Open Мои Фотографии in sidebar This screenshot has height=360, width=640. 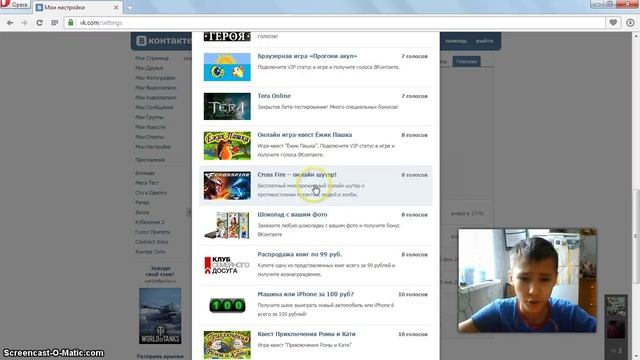tap(155, 78)
